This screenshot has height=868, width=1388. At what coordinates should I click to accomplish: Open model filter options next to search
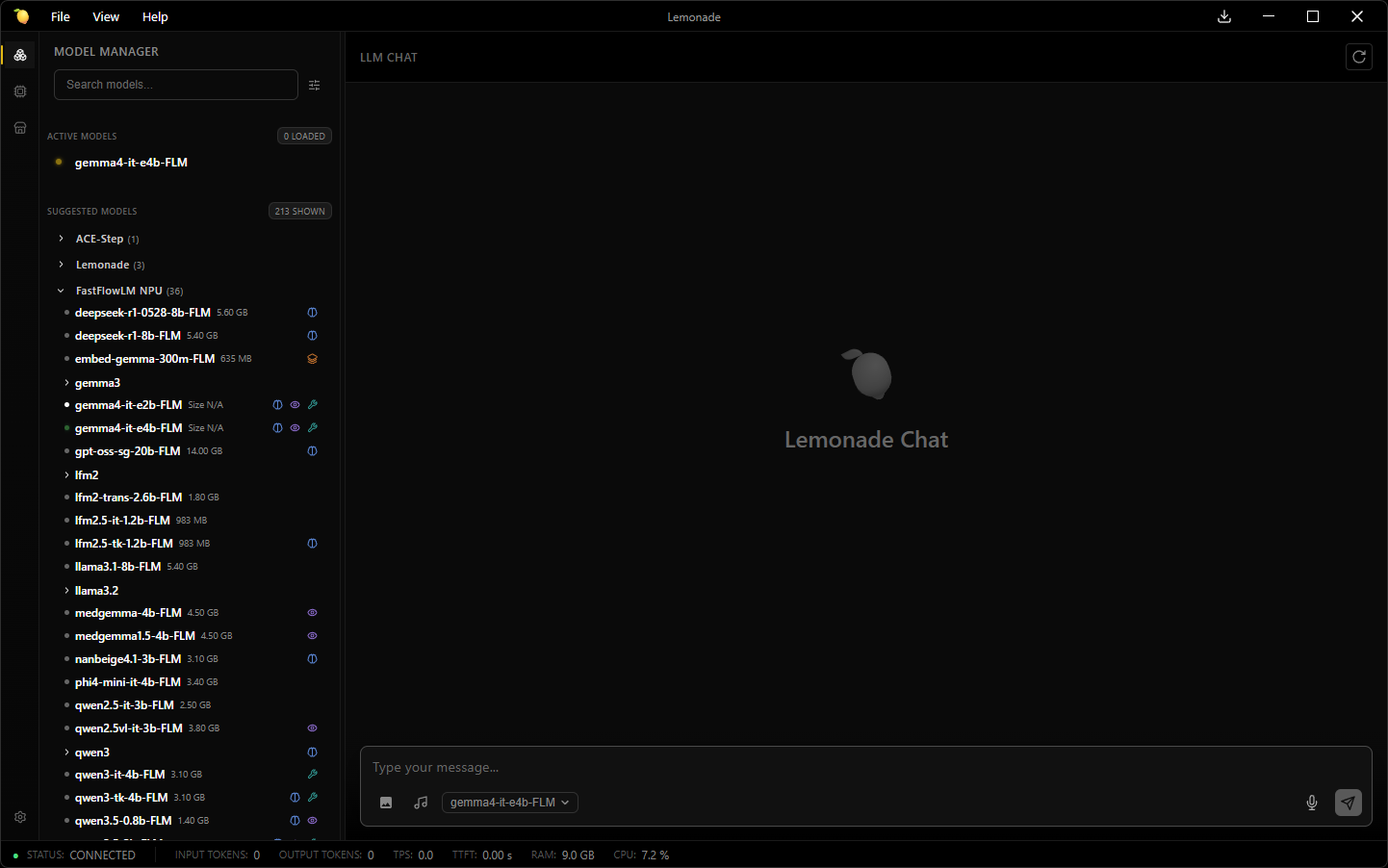point(315,85)
